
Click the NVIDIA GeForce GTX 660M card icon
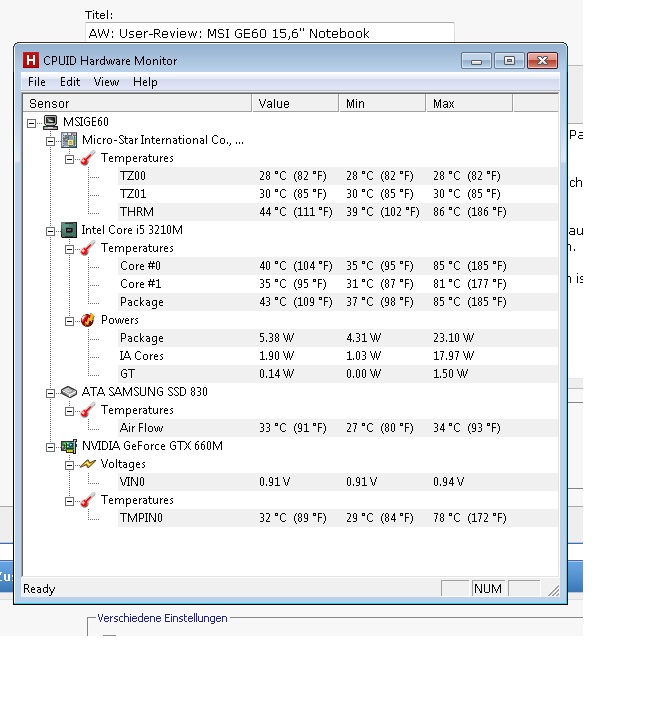(69, 446)
